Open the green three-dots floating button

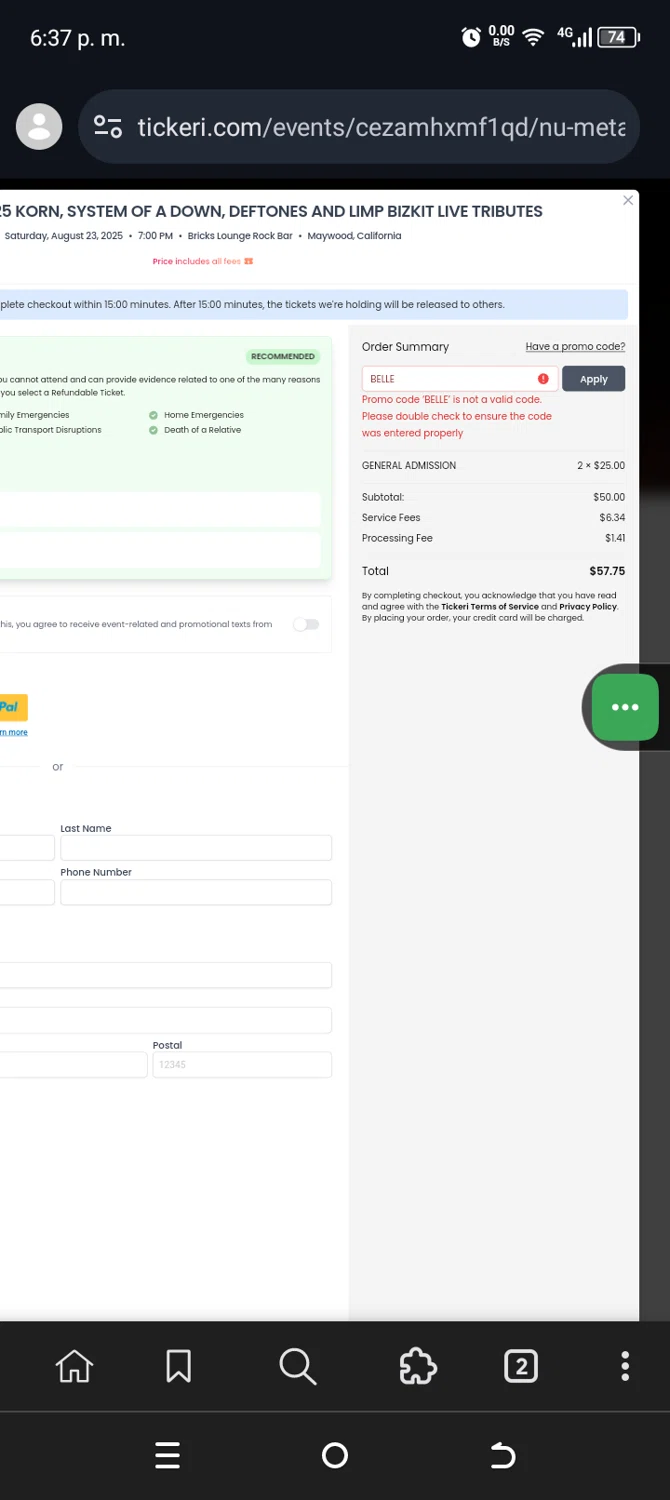pyautogui.click(x=625, y=707)
